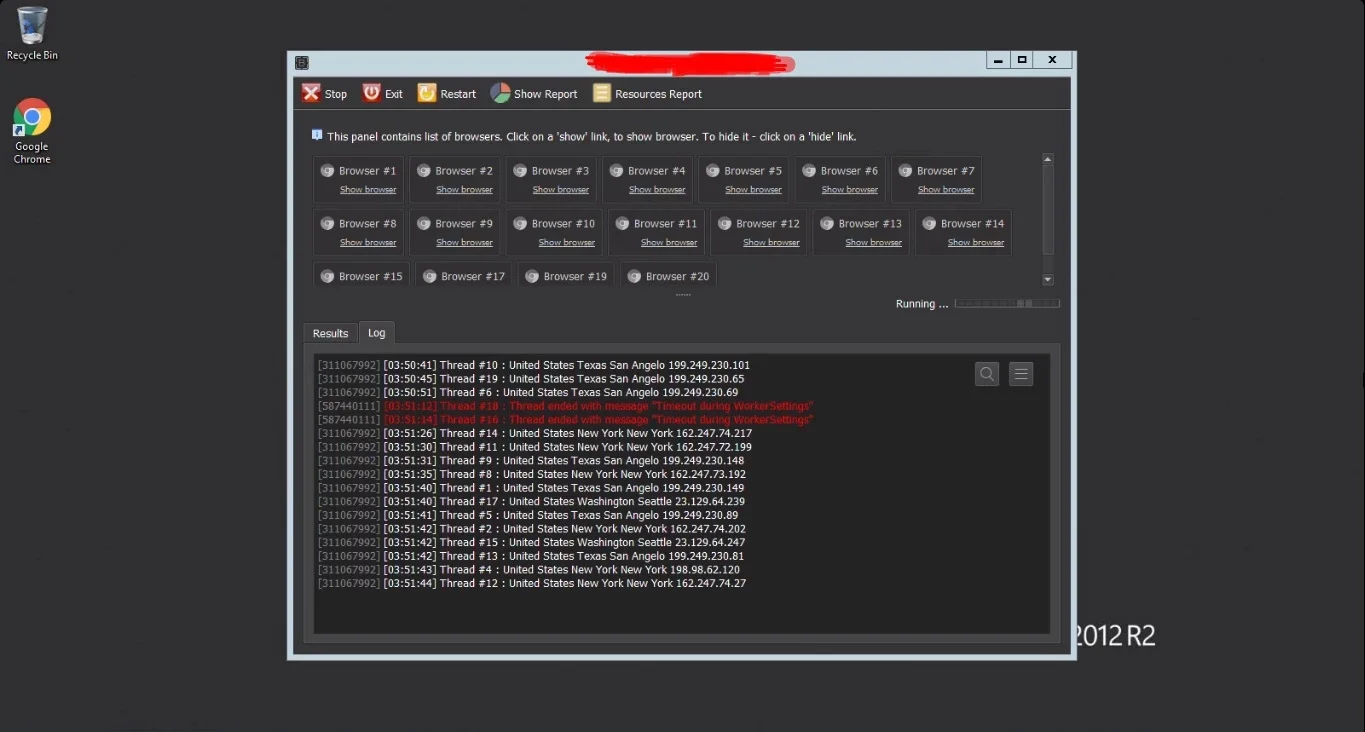The width and height of the screenshot is (1365, 732).
Task: Click the Browser #2 chrome icon
Action: [x=424, y=171]
